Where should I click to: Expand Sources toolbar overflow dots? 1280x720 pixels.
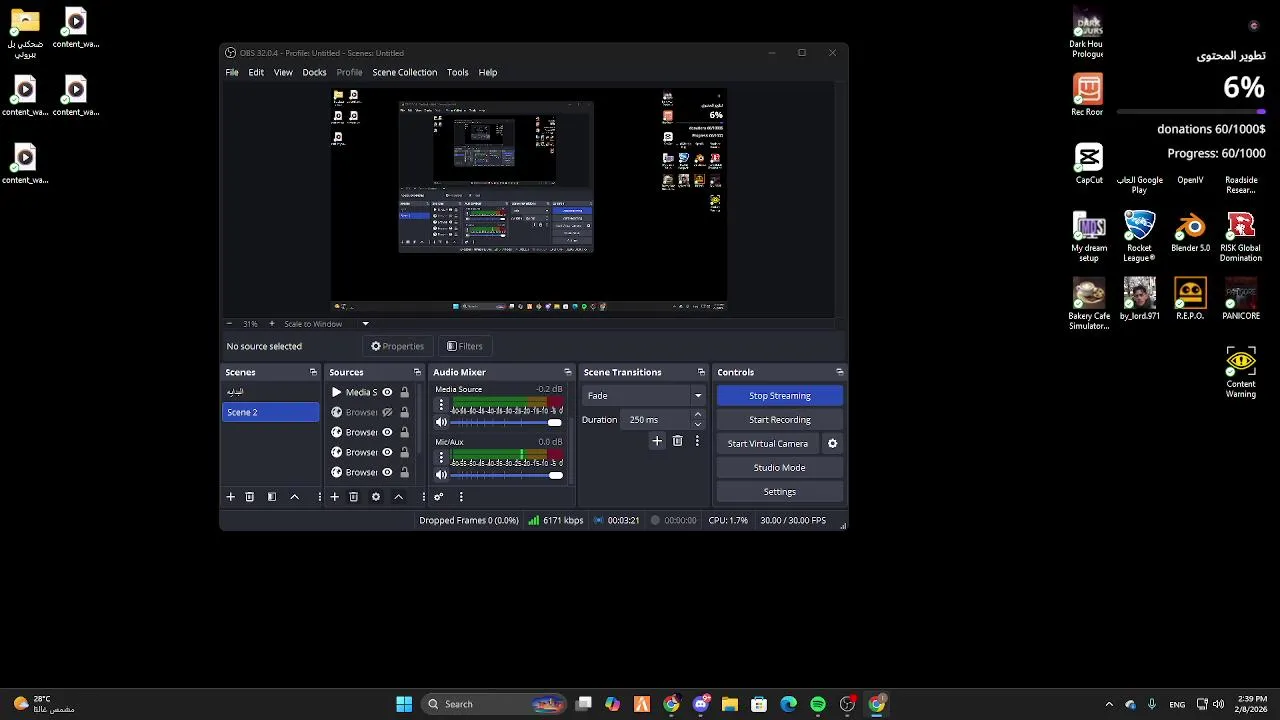point(424,497)
